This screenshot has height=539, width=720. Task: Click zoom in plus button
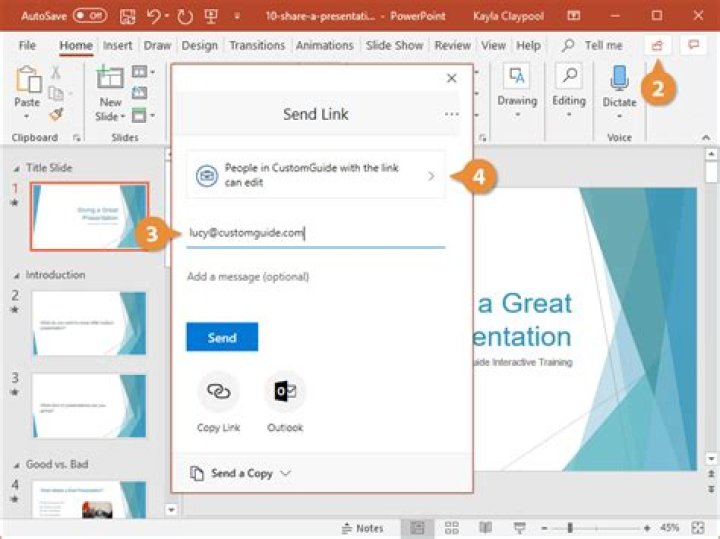(647, 528)
